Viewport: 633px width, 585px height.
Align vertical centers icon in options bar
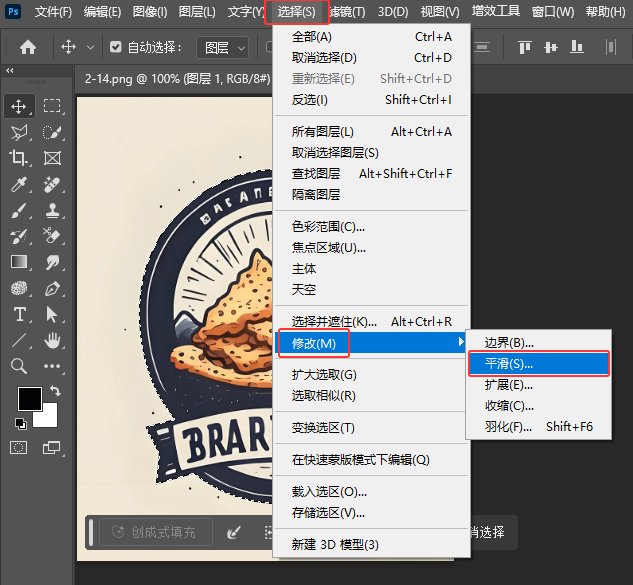click(551, 48)
